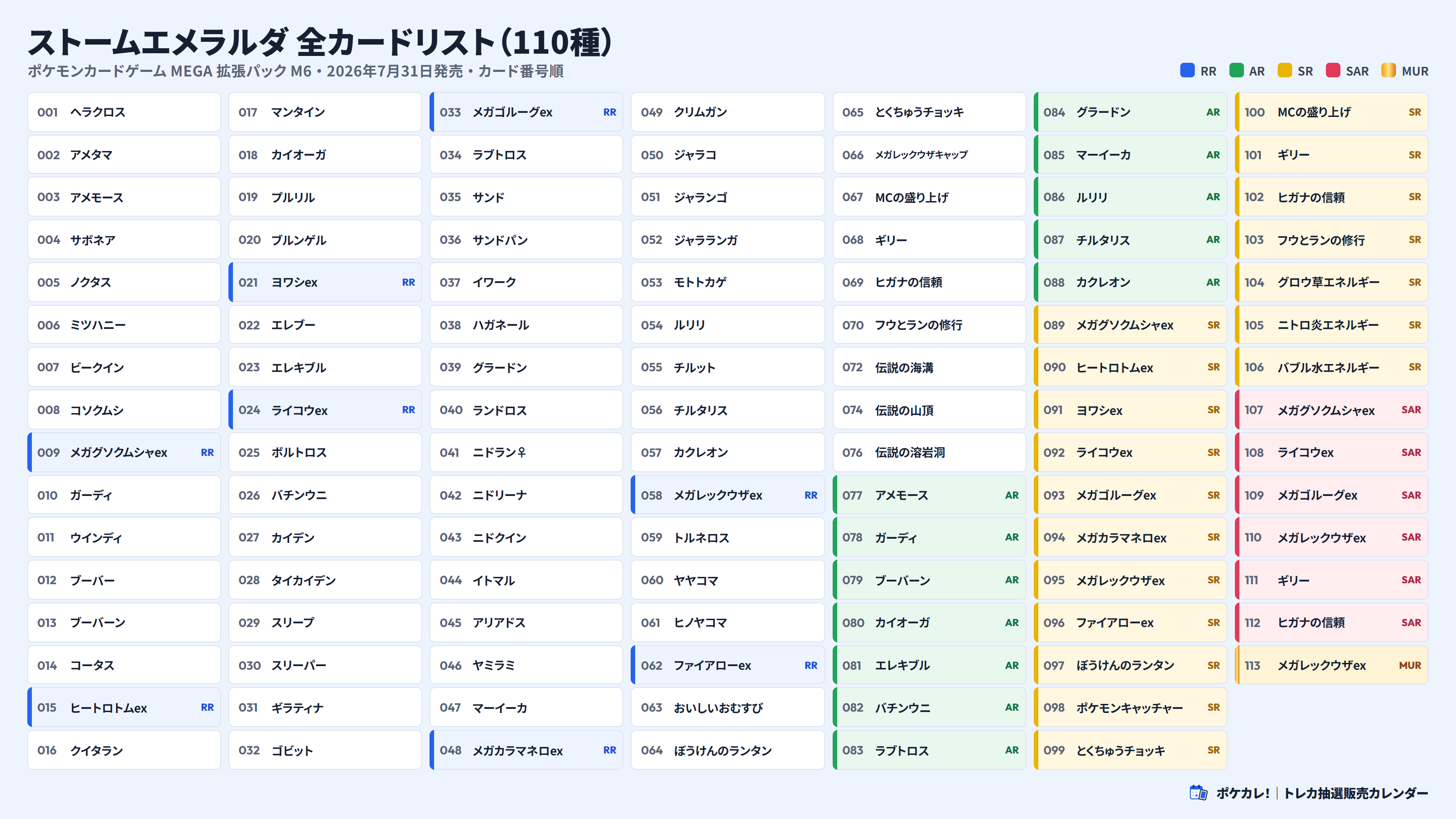Click card 110 メガレックウザex SAR row

(x=1332, y=537)
